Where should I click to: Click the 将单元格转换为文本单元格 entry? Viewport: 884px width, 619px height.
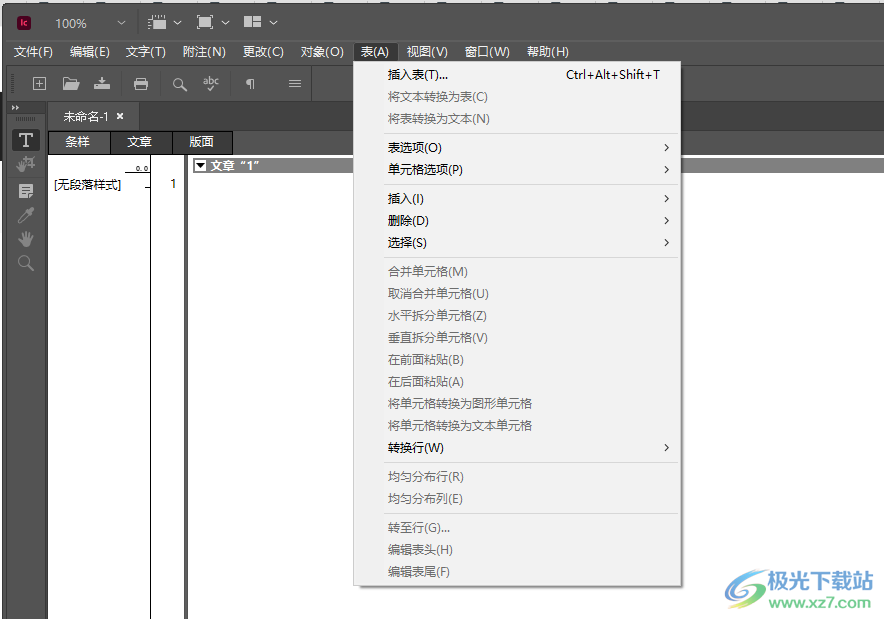point(517,426)
